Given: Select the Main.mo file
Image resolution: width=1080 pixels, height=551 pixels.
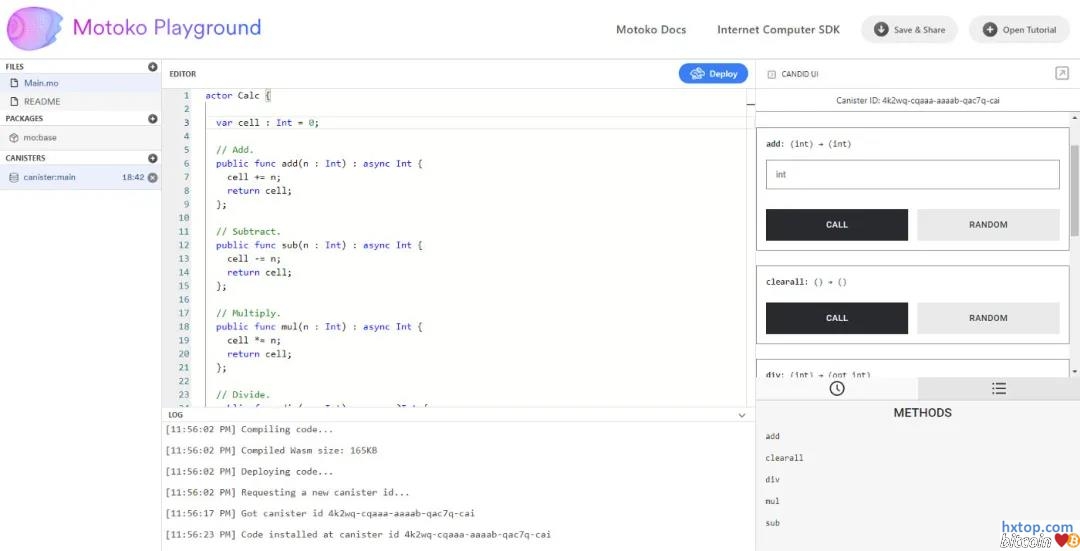Looking at the screenshot, I should 41,83.
